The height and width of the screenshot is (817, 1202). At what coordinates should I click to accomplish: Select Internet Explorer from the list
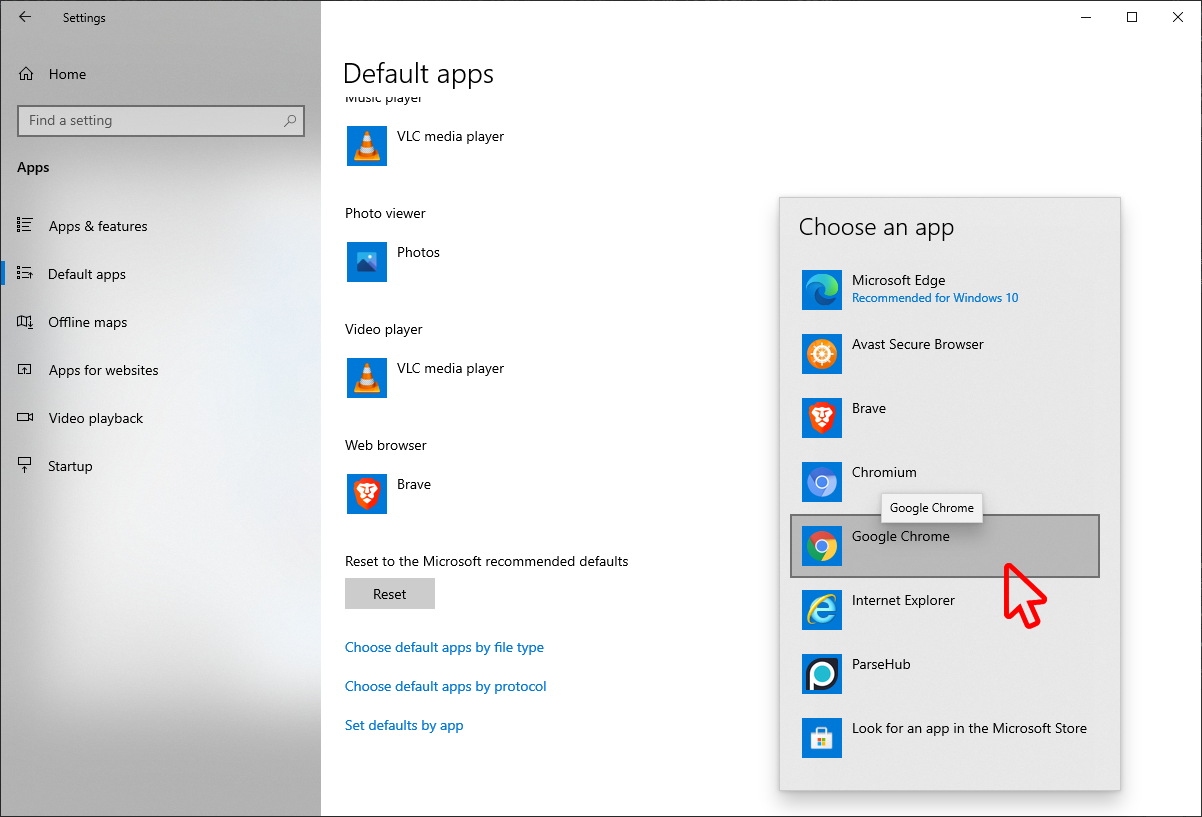coord(945,610)
